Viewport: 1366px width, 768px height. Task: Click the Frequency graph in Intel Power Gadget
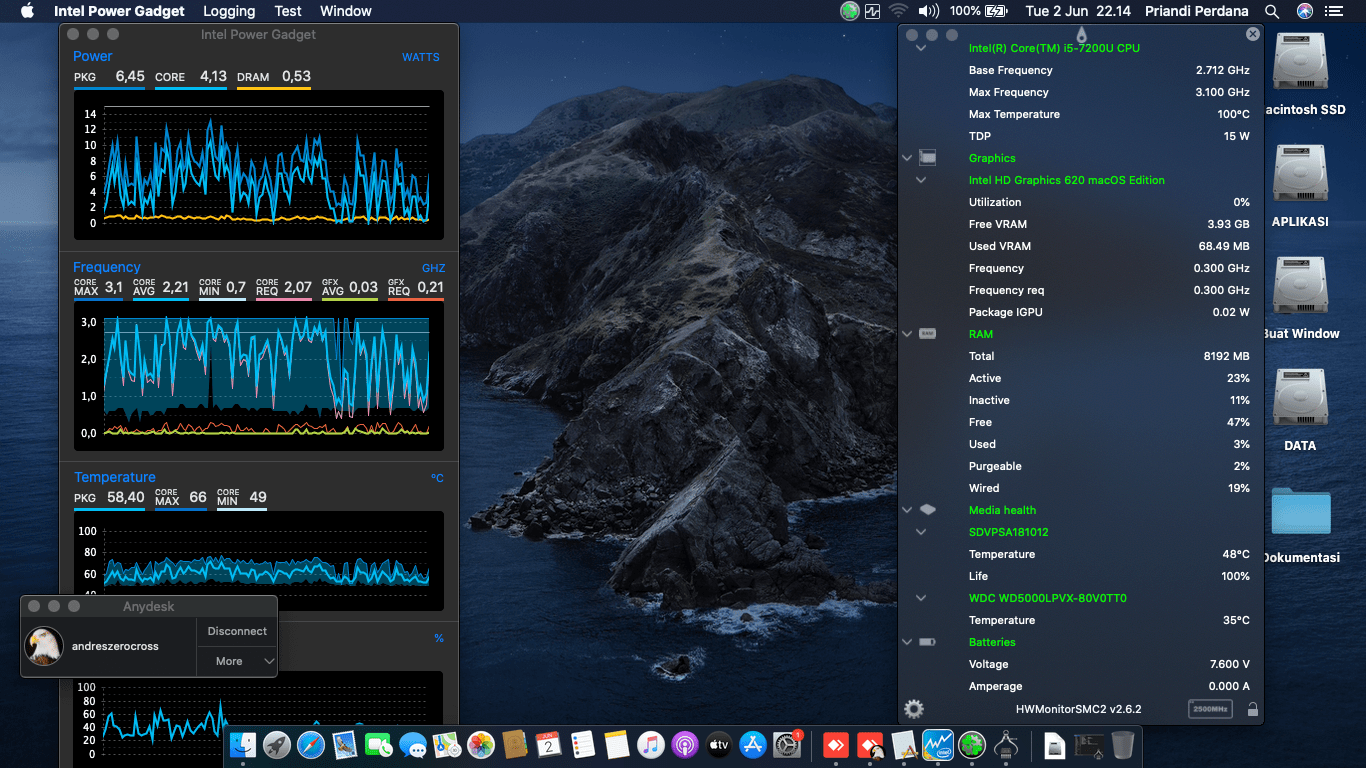[258, 376]
